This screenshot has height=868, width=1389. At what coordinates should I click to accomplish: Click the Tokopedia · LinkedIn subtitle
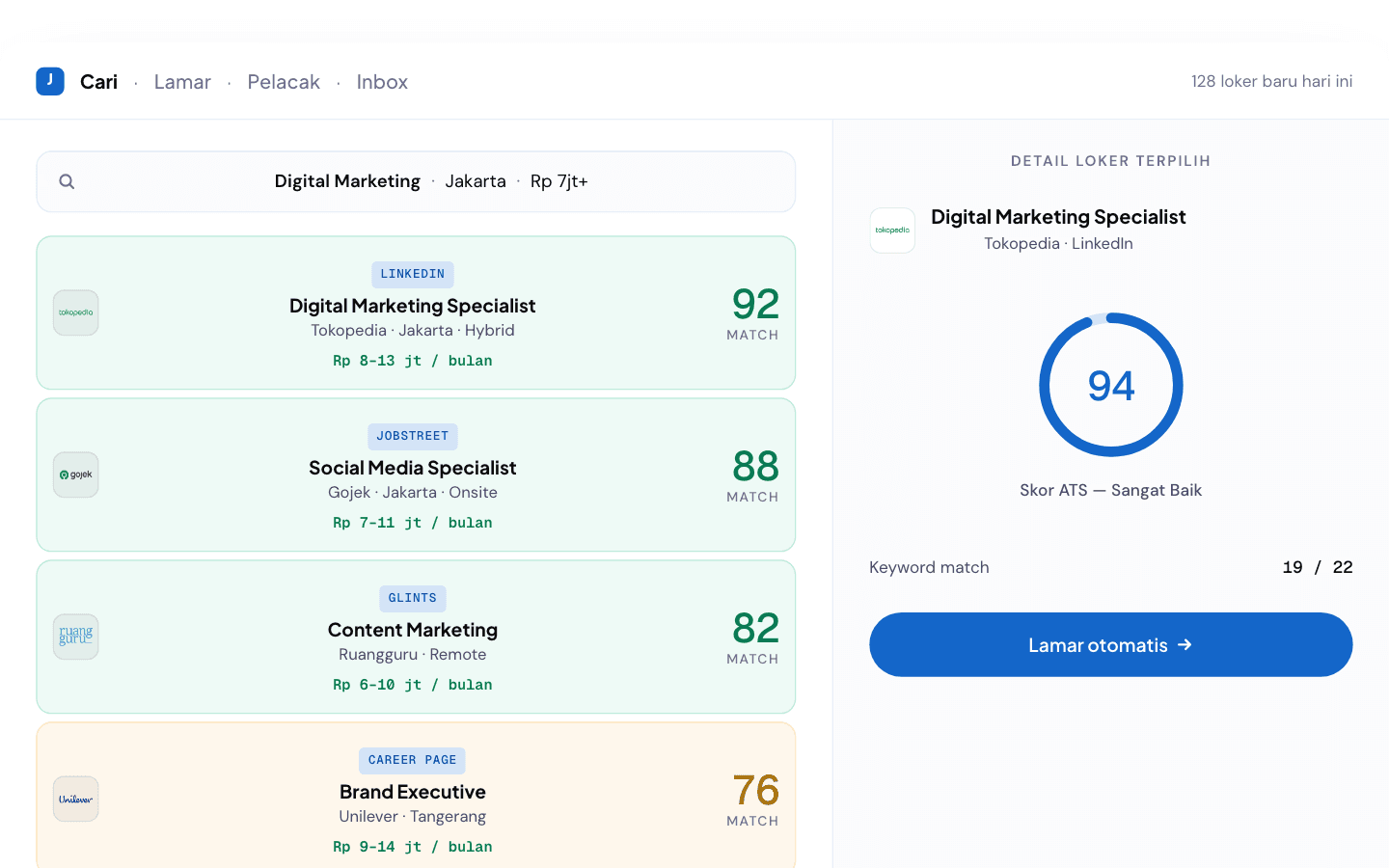click(1058, 243)
